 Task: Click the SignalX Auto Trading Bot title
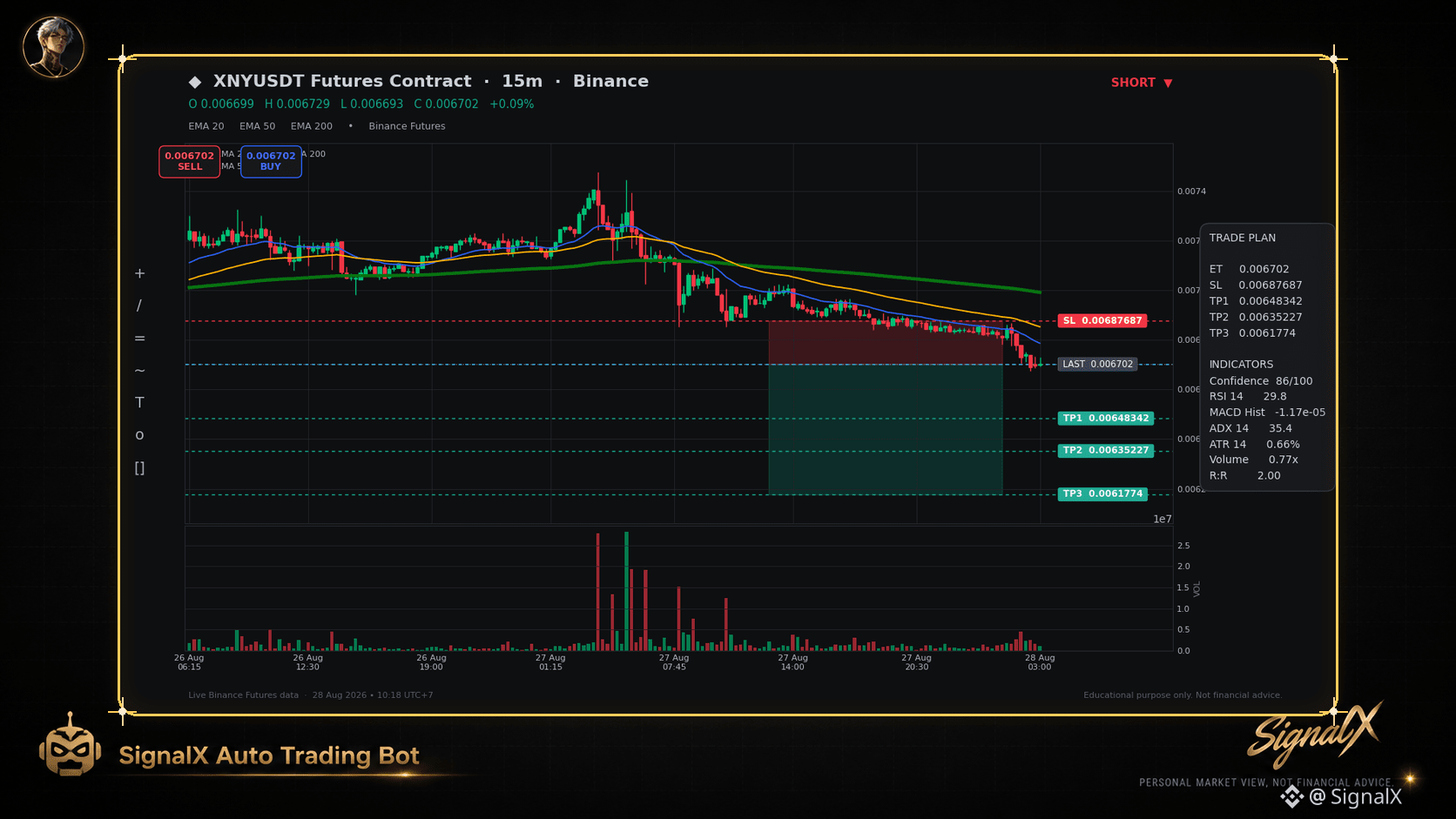coord(269,755)
